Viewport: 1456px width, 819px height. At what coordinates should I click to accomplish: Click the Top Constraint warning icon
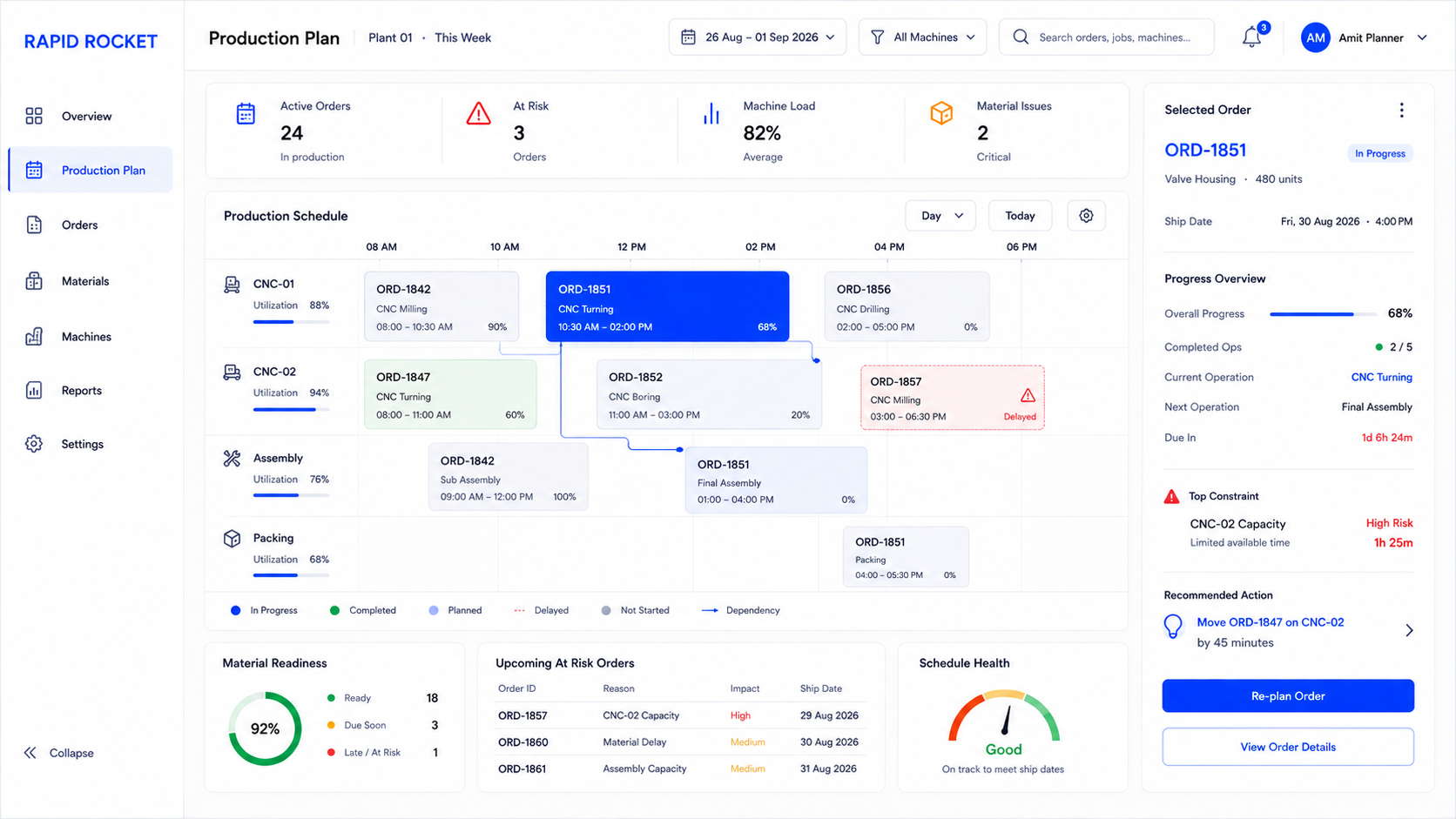(x=1171, y=496)
